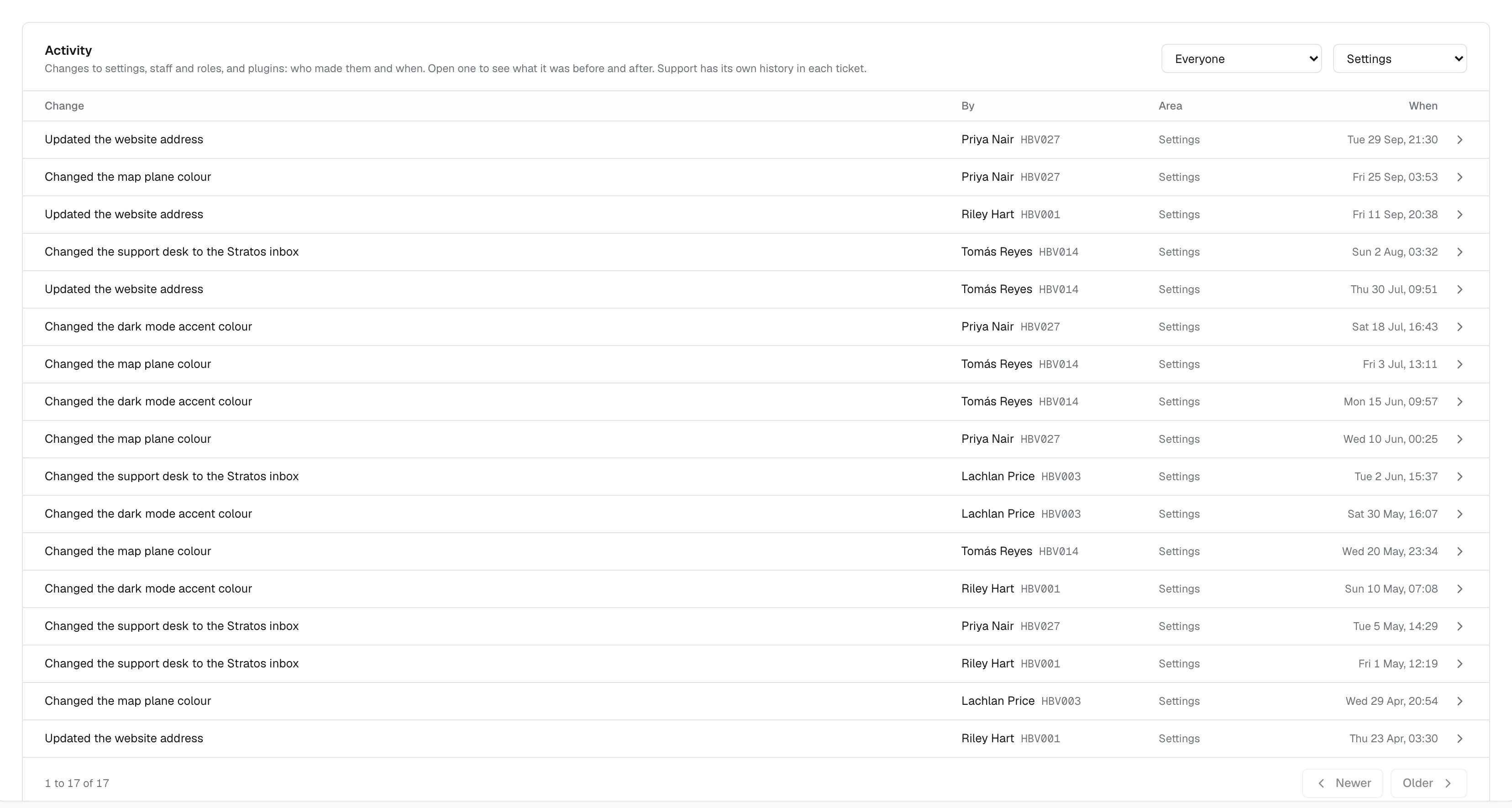Open Lachlan Price's map plane colour change

pos(756,701)
